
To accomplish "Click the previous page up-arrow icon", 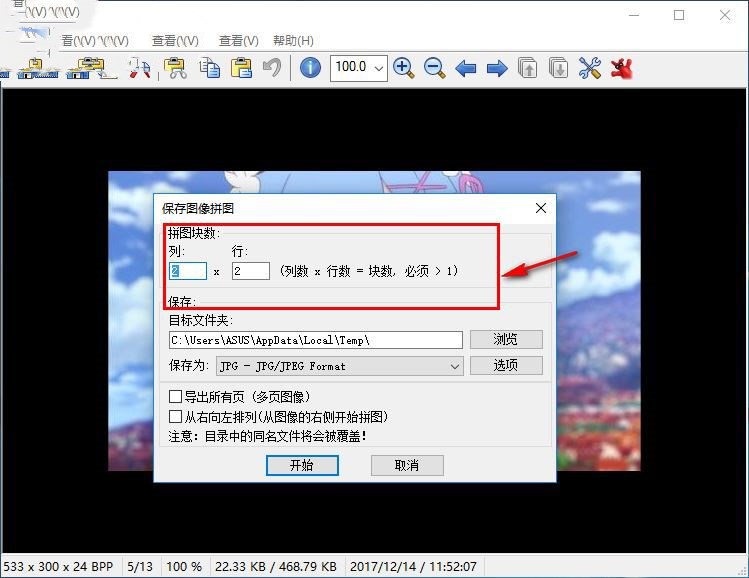I will click(528, 68).
